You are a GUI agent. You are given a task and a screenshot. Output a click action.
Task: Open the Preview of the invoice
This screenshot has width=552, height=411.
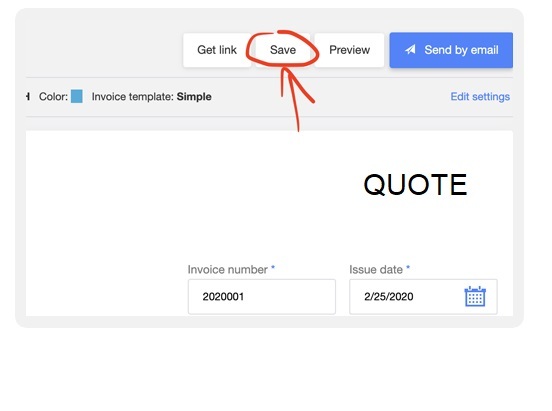(349, 50)
